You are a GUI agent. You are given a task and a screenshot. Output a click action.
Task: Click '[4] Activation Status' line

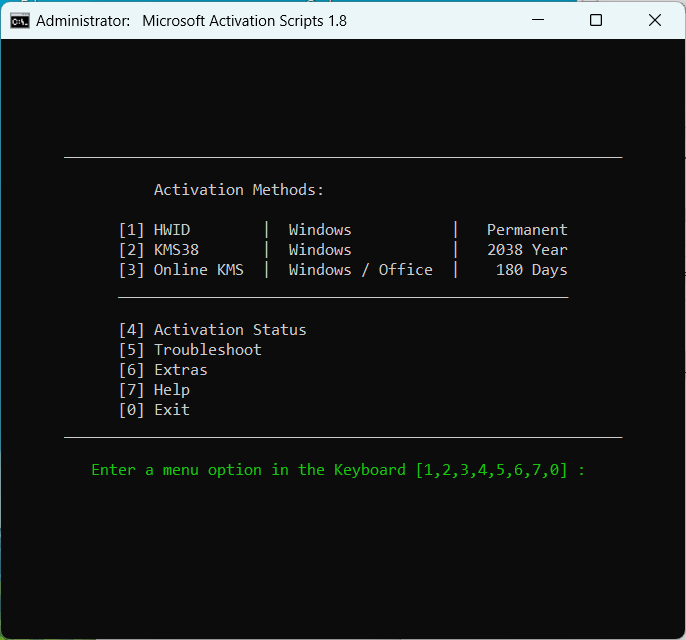[x=213, y=330]
